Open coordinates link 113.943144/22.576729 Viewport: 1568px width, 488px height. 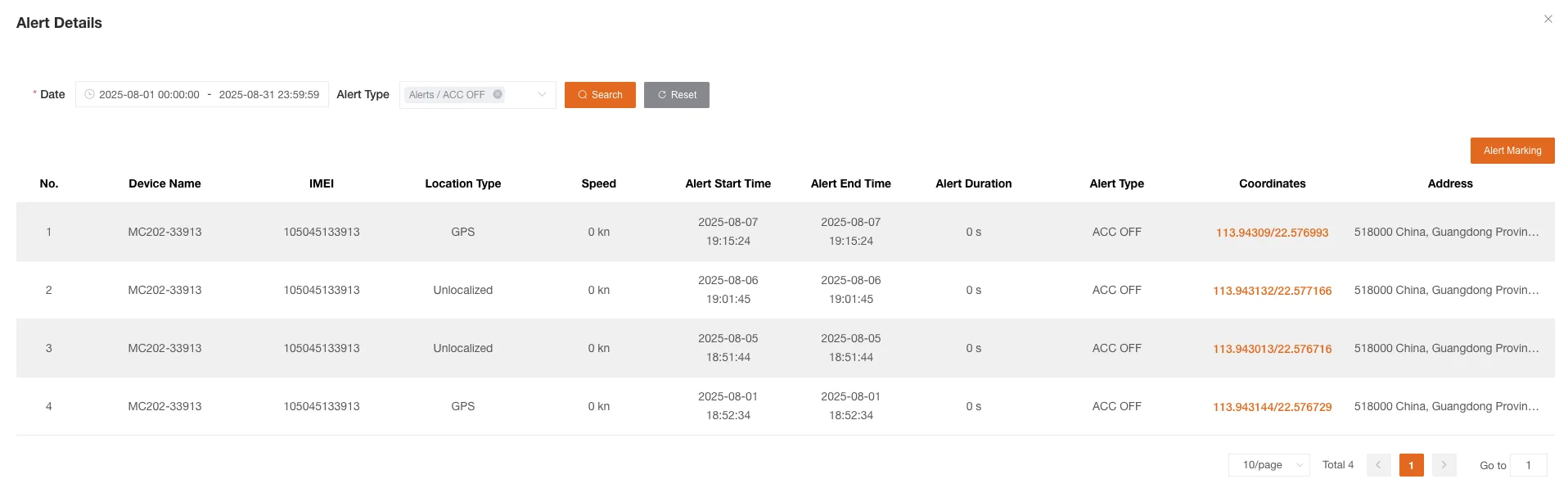pos(1272,407)
